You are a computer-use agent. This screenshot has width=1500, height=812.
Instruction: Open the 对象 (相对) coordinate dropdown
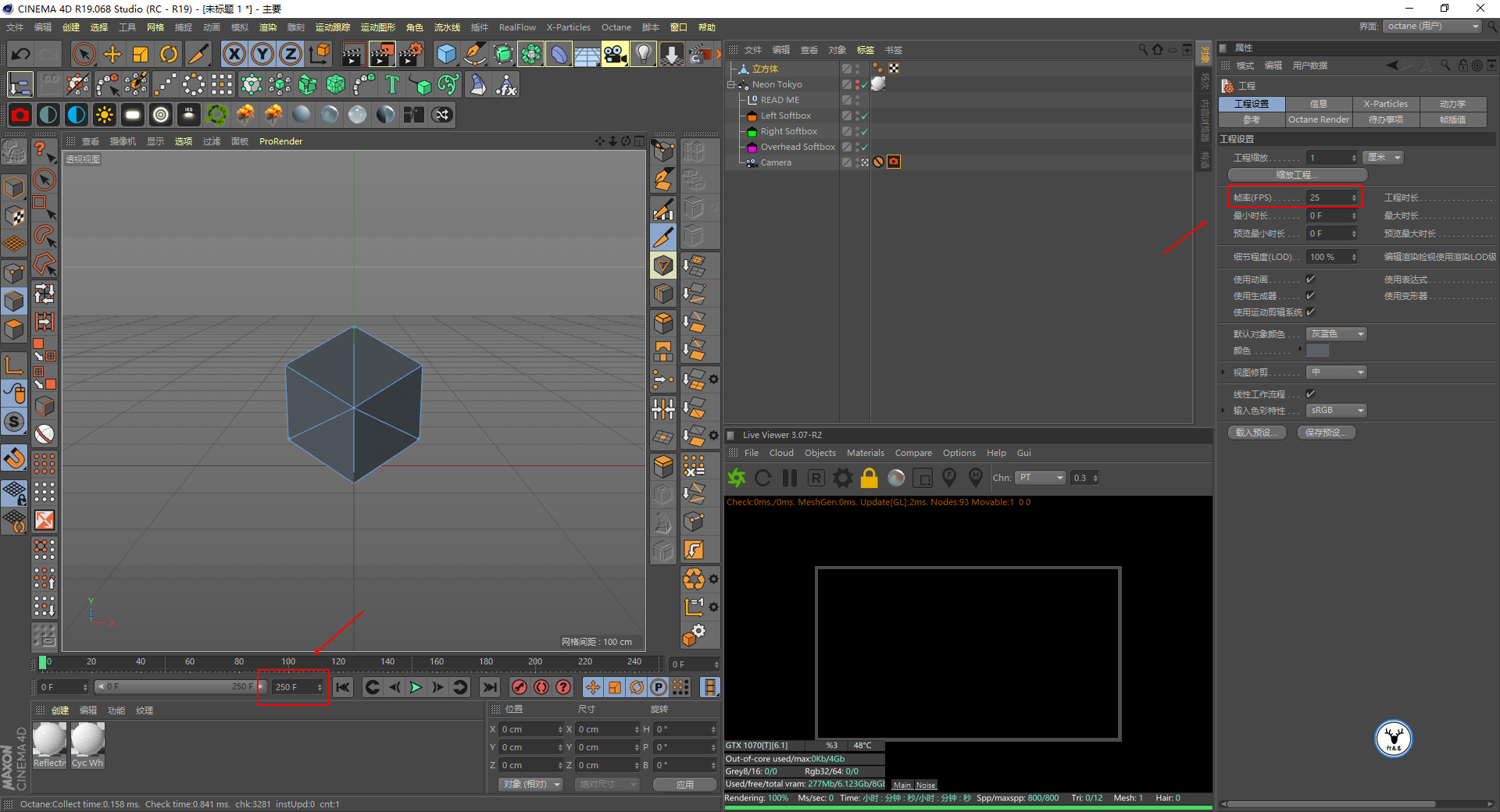coord(531,784)
